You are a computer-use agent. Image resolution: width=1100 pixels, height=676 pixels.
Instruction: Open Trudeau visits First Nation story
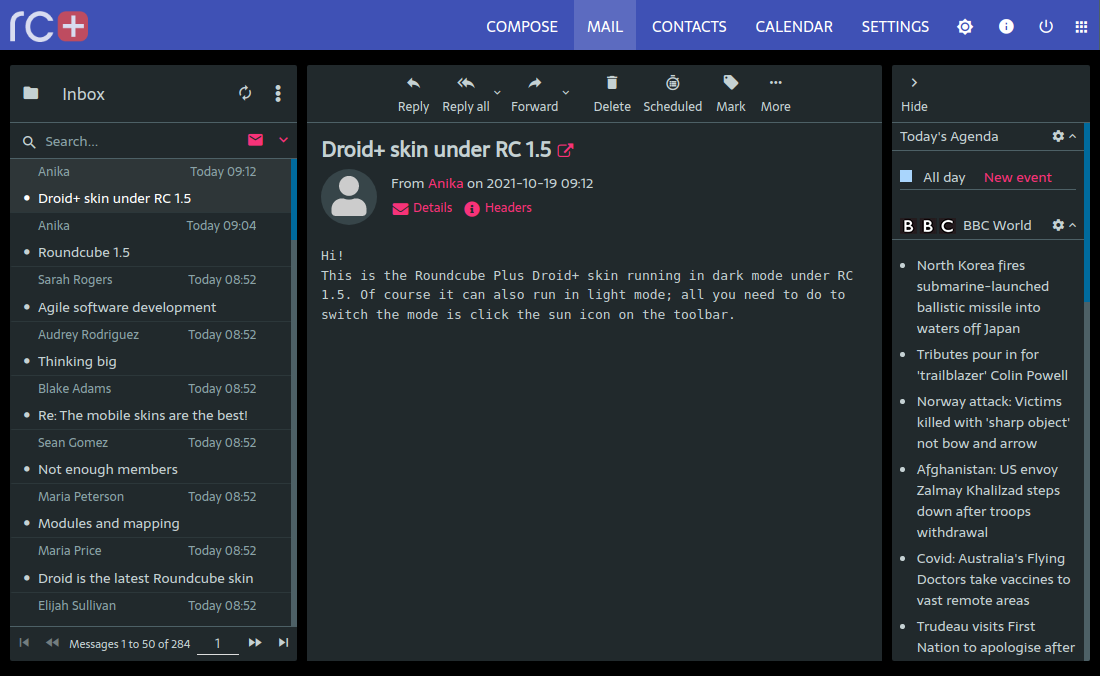coord(995,637)
